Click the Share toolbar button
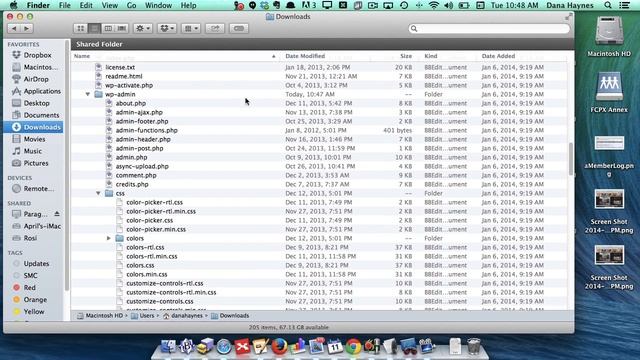 click(x=215, y=29)
